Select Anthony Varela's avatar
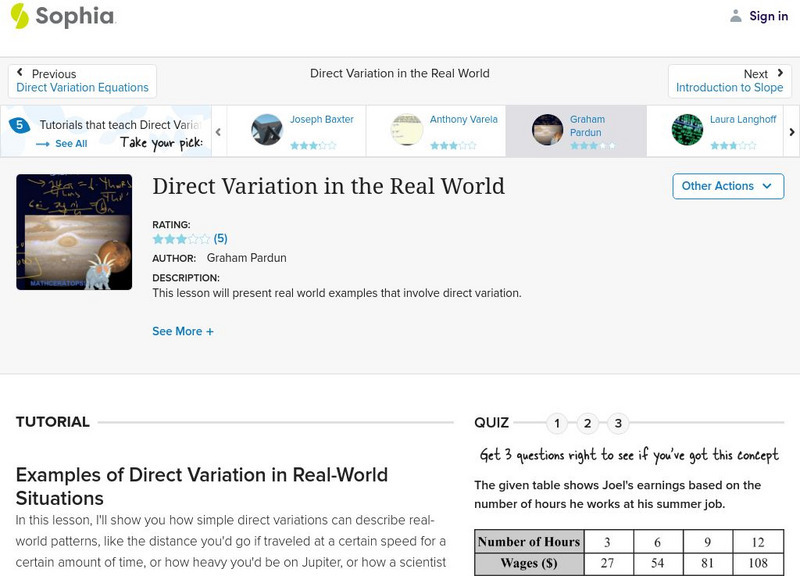The height and width of the screenshot is (576, 800). (406, 128)
